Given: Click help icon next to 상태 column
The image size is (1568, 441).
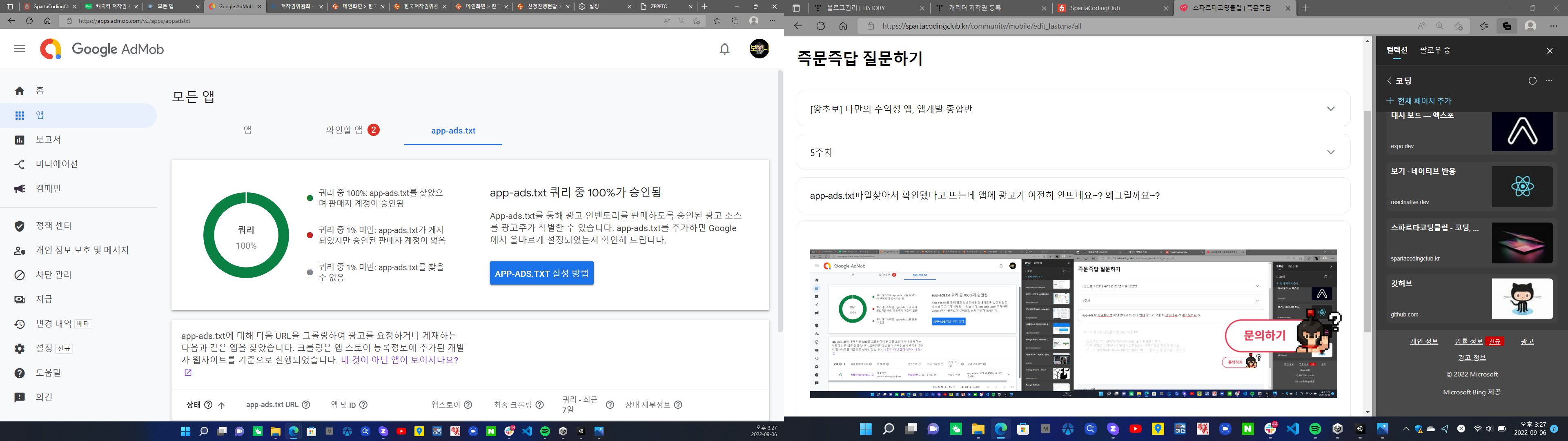Looking at the screenshot, I should (208, 404).
